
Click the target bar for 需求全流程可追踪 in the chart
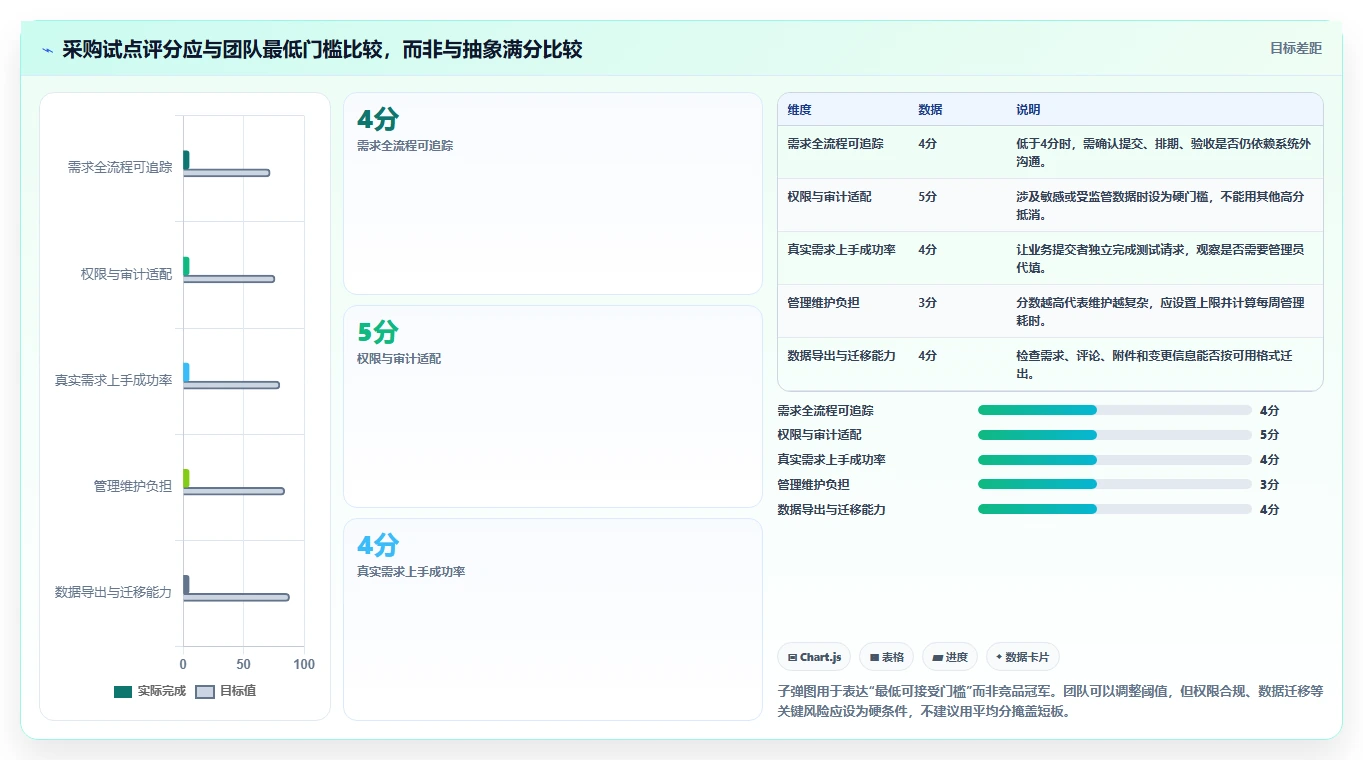coord(226,173)
